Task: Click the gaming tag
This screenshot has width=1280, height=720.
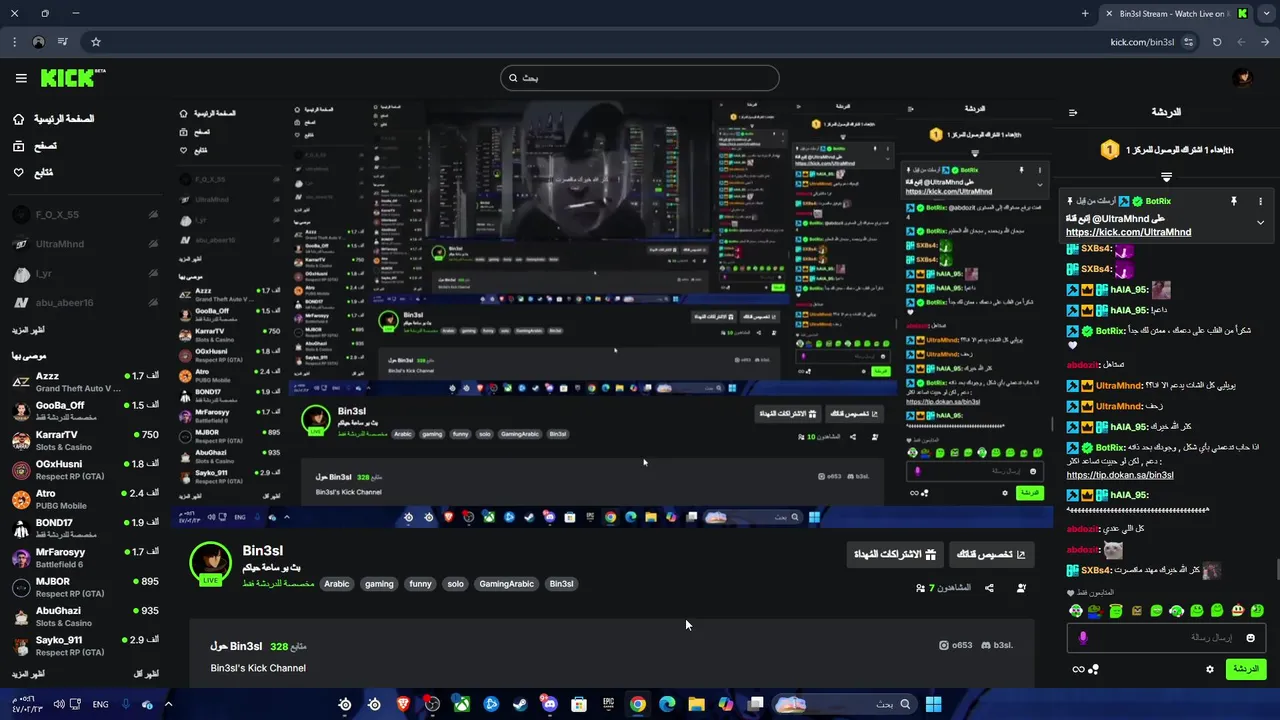Action: point(379,584)
